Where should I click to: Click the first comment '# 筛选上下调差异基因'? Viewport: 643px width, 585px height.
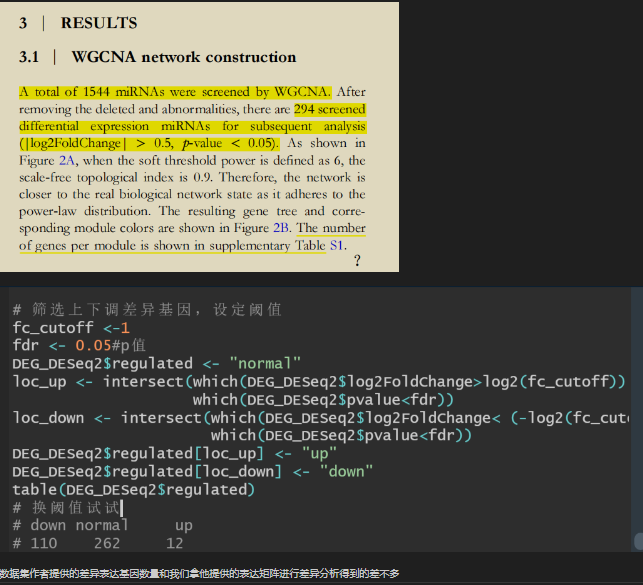[147, 310]
